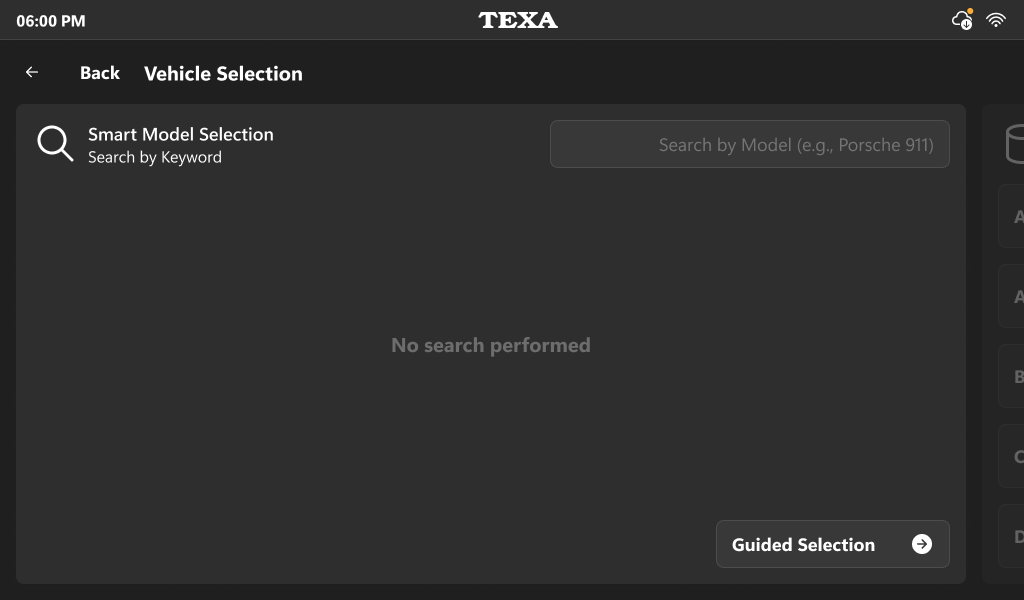Tap the TEXA logo in the top bar
The width and height of the screenshot is (1024, 600).
(x=518, y=19)
